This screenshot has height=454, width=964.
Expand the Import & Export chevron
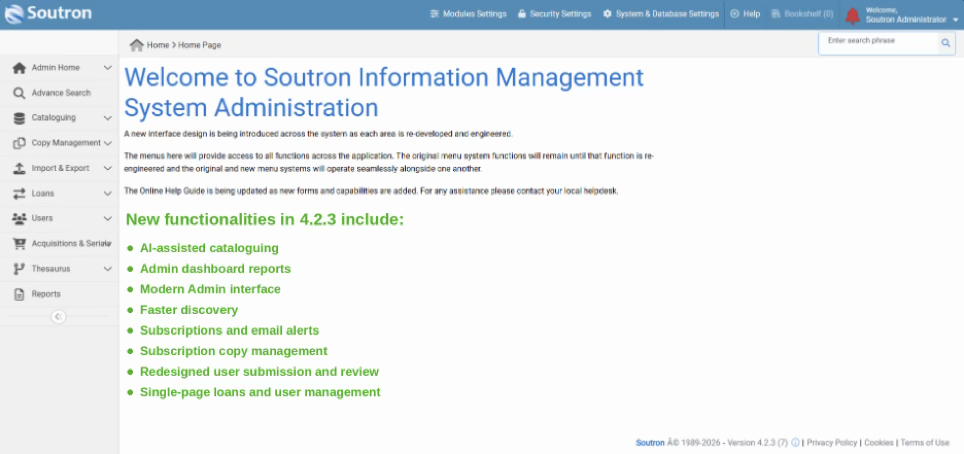coord(108,169)
